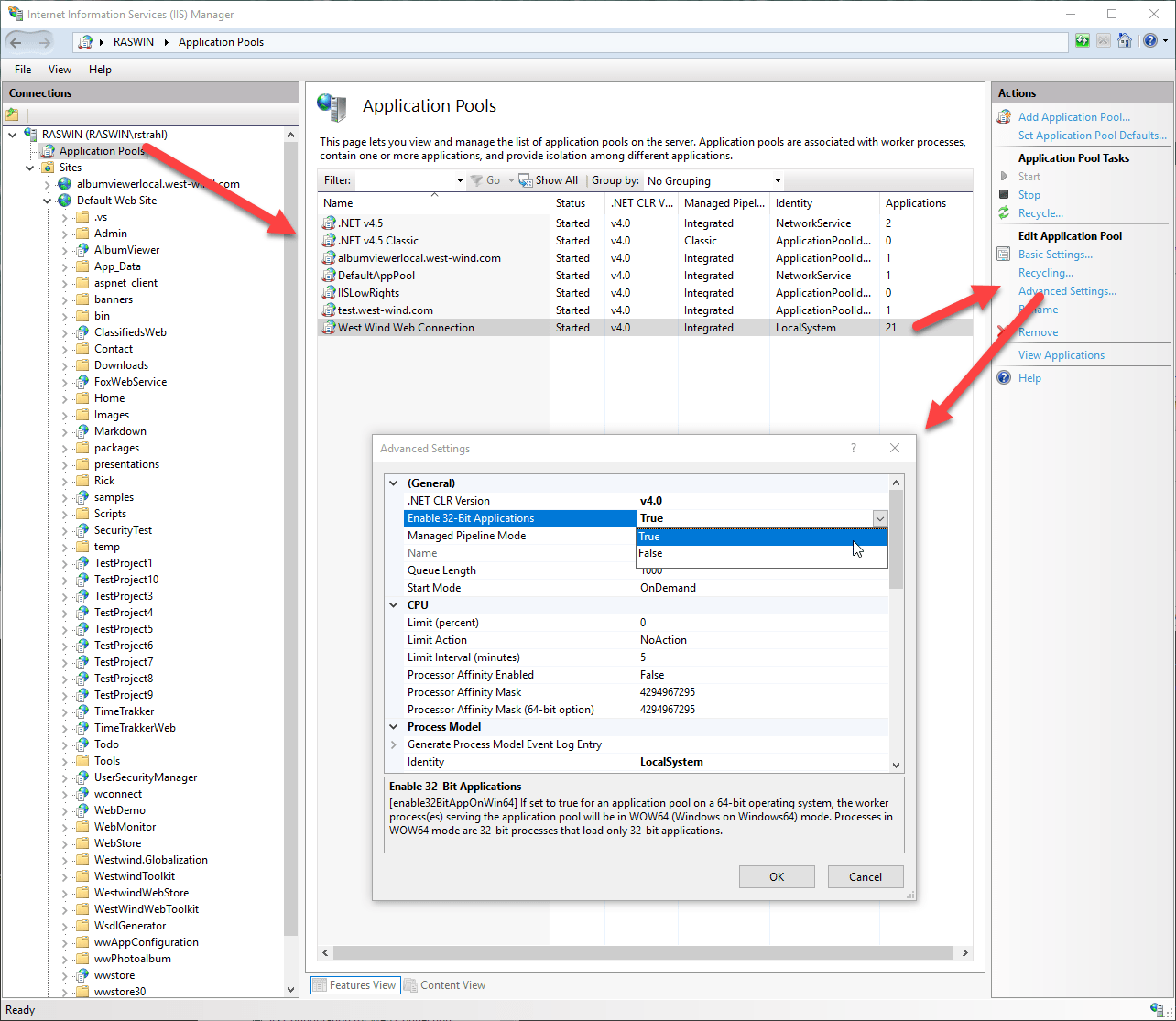Click the Stop square icon in Actions
This screenshot has height=1021, width=1176.
(1004, 195)
